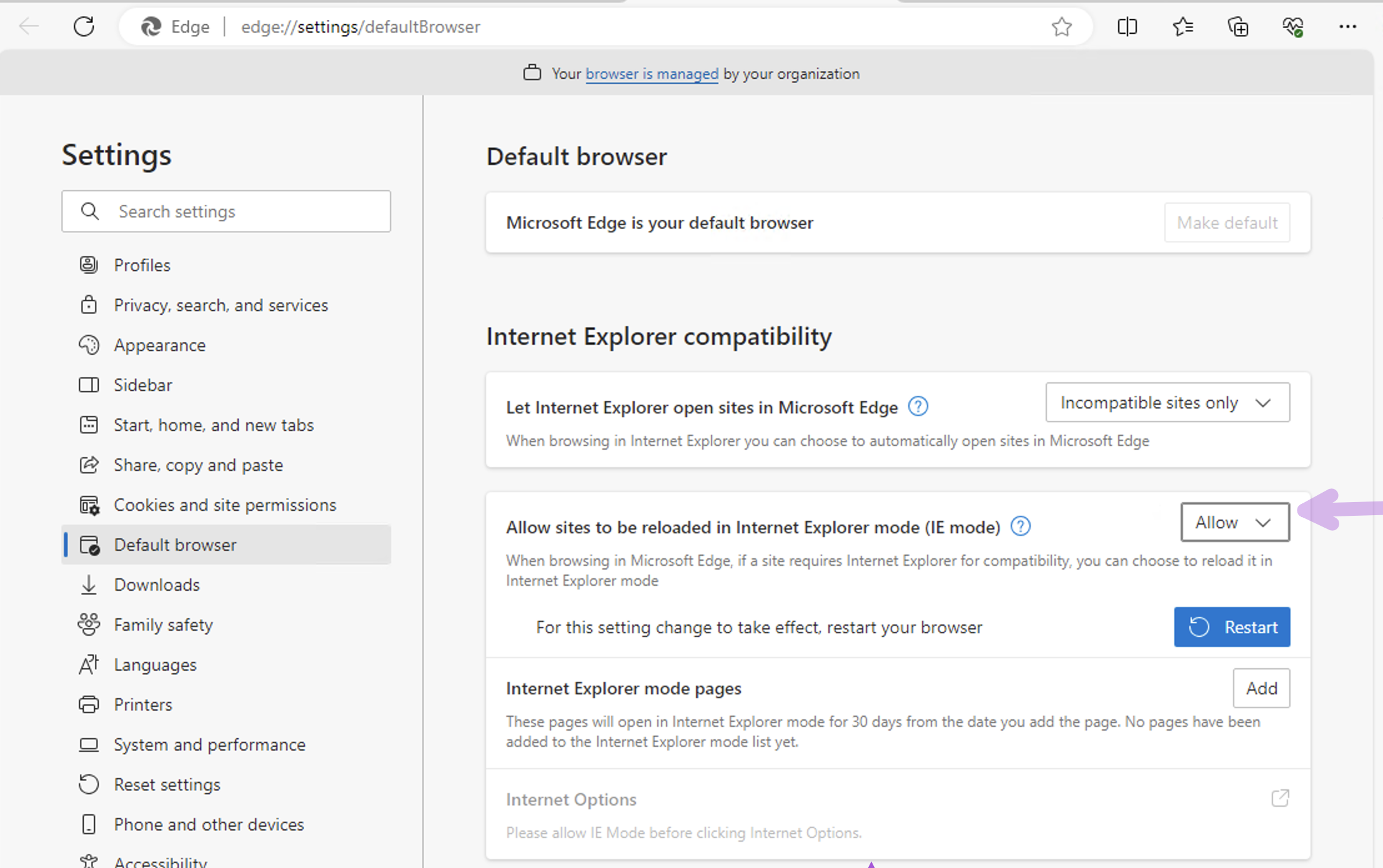Viewport: 1383px width, 868px height.
Task: Open the Allow dropdown for IE mode
Action: coord(1234,522)
